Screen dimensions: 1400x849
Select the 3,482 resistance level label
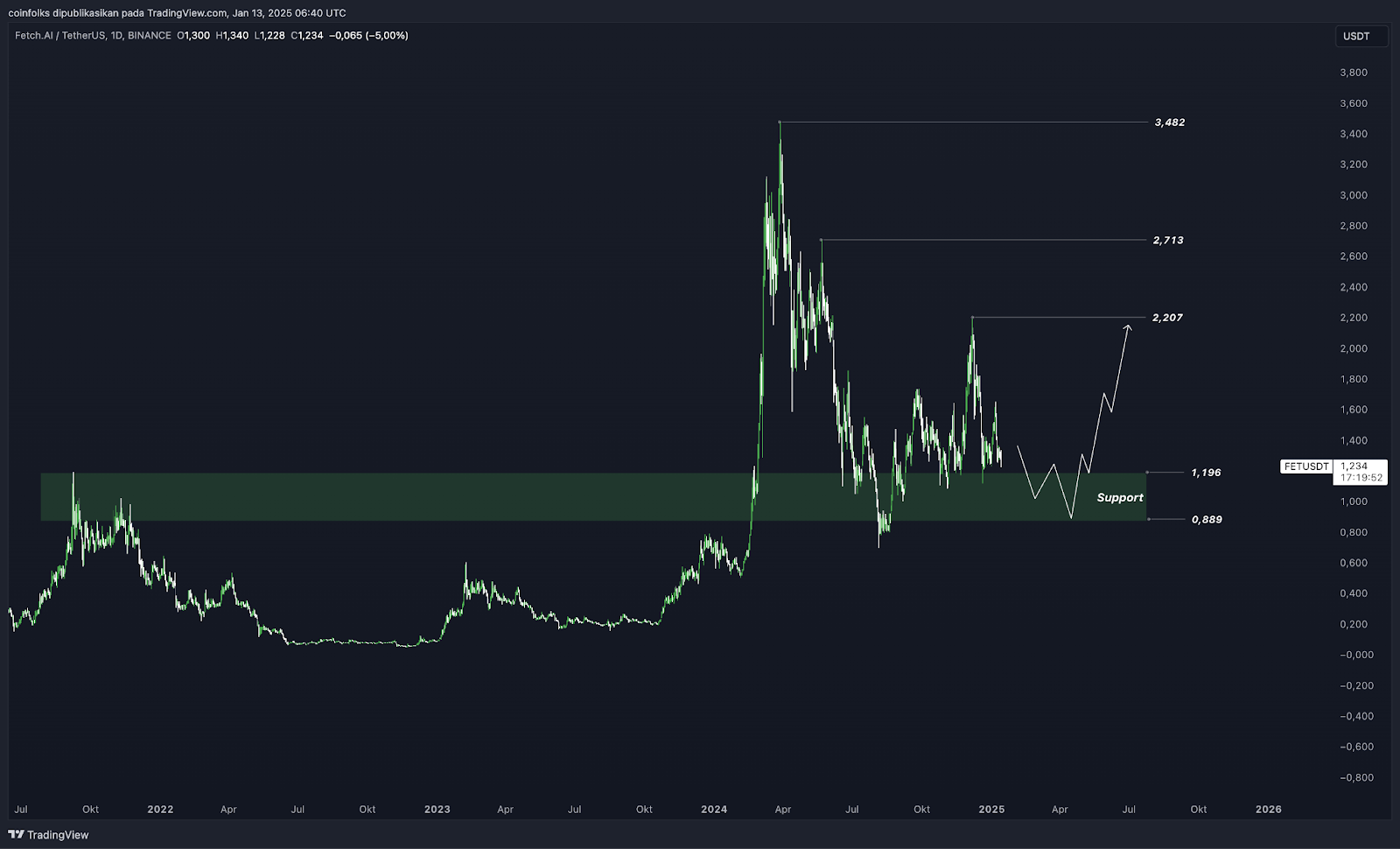click(1169, 123)
